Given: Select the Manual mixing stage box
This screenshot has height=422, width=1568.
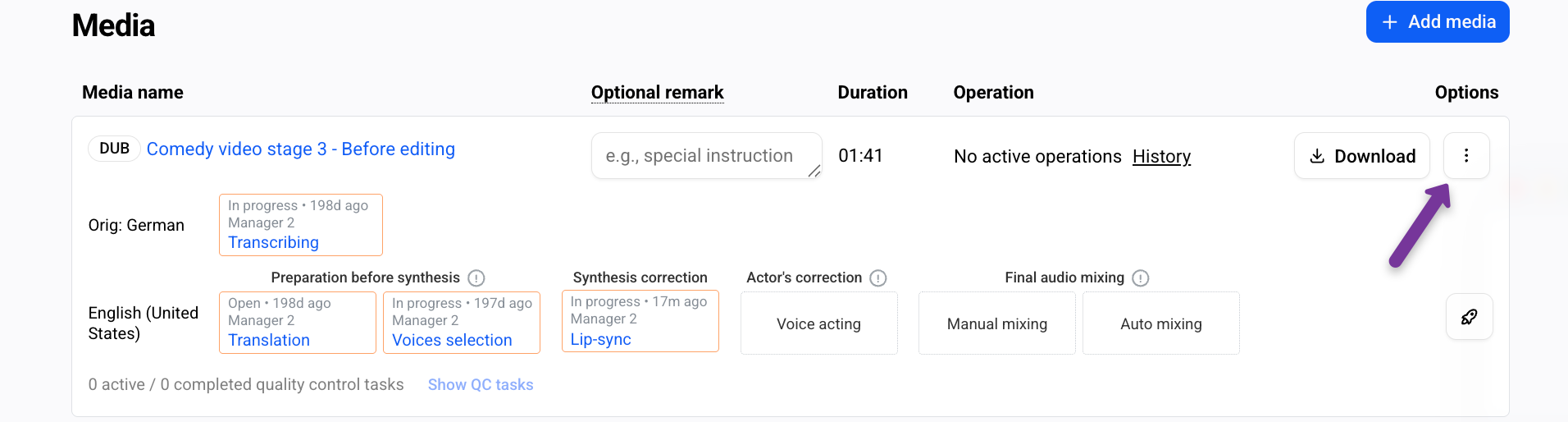Looking at the screenshot, I should click(x=997, y=323).
